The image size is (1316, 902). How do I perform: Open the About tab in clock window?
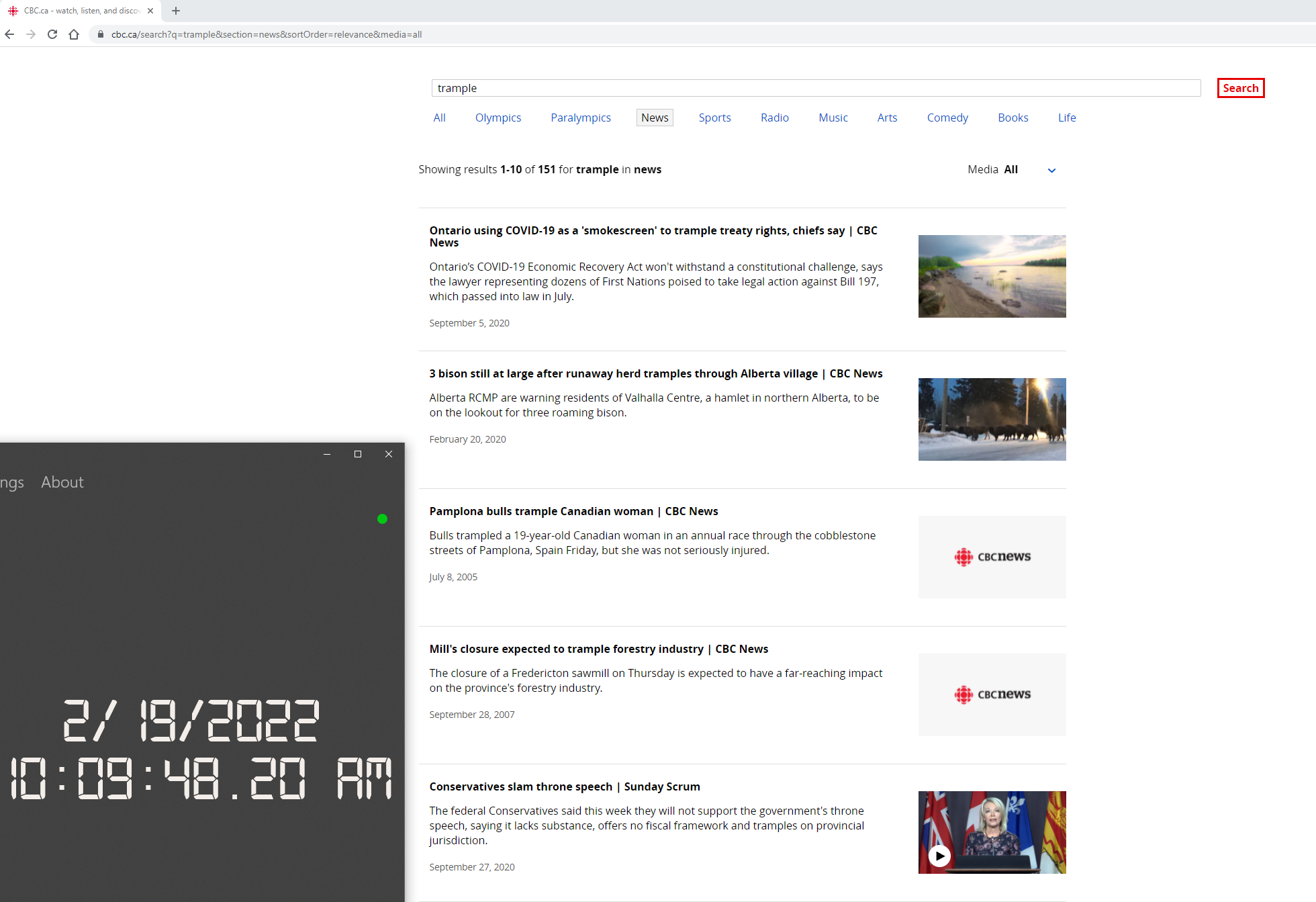coord(62,482)
